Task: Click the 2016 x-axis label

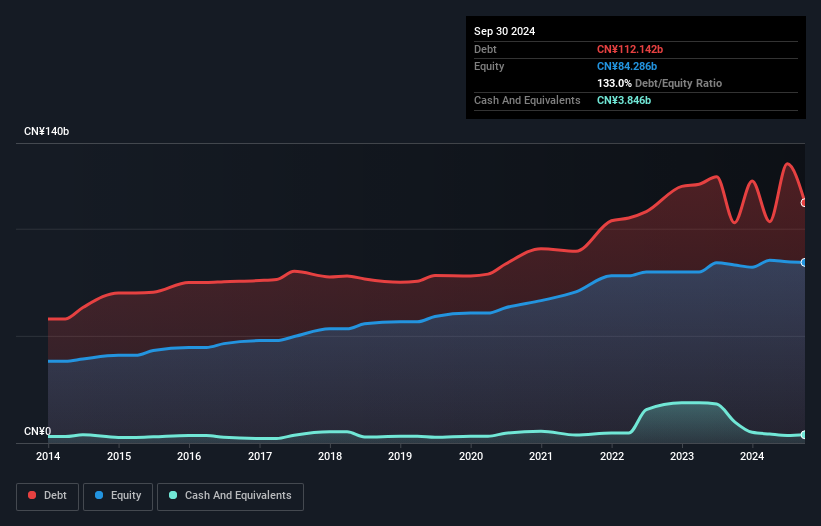Action: [189, 456]
